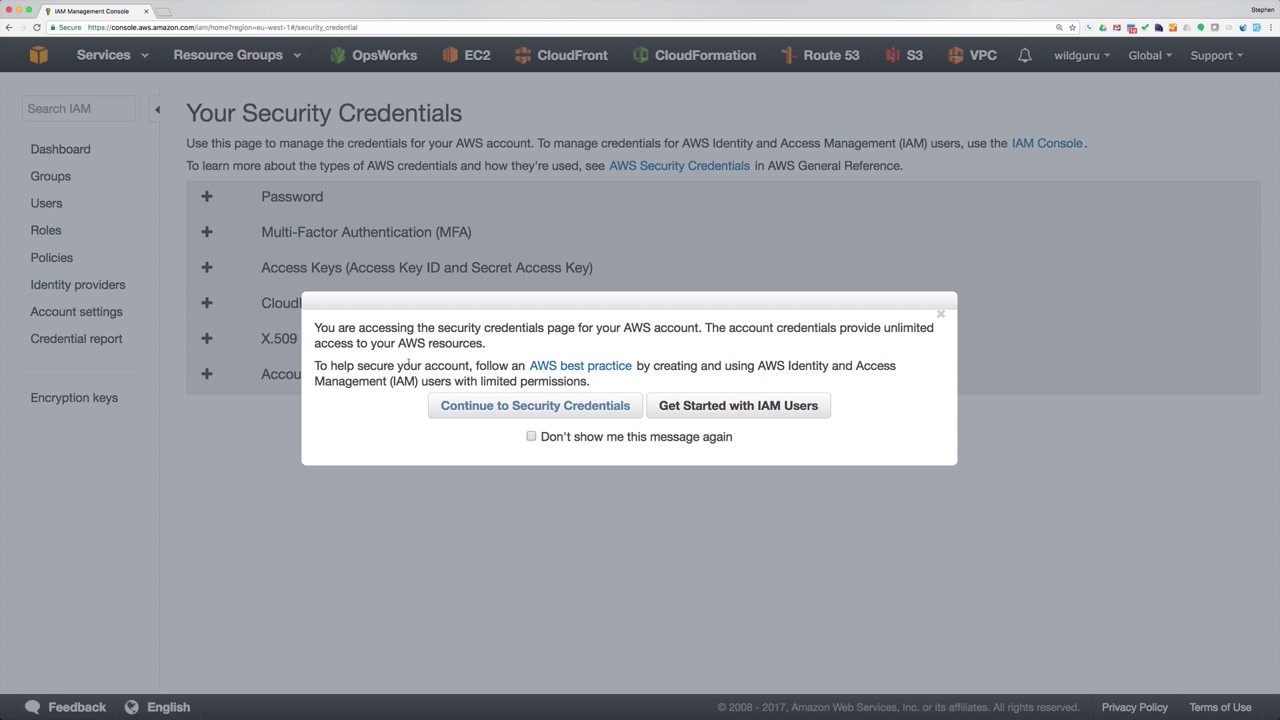1280x720 pixels.
Task: Open the VPC shortcut in the navbar
Action: (972, 55)
